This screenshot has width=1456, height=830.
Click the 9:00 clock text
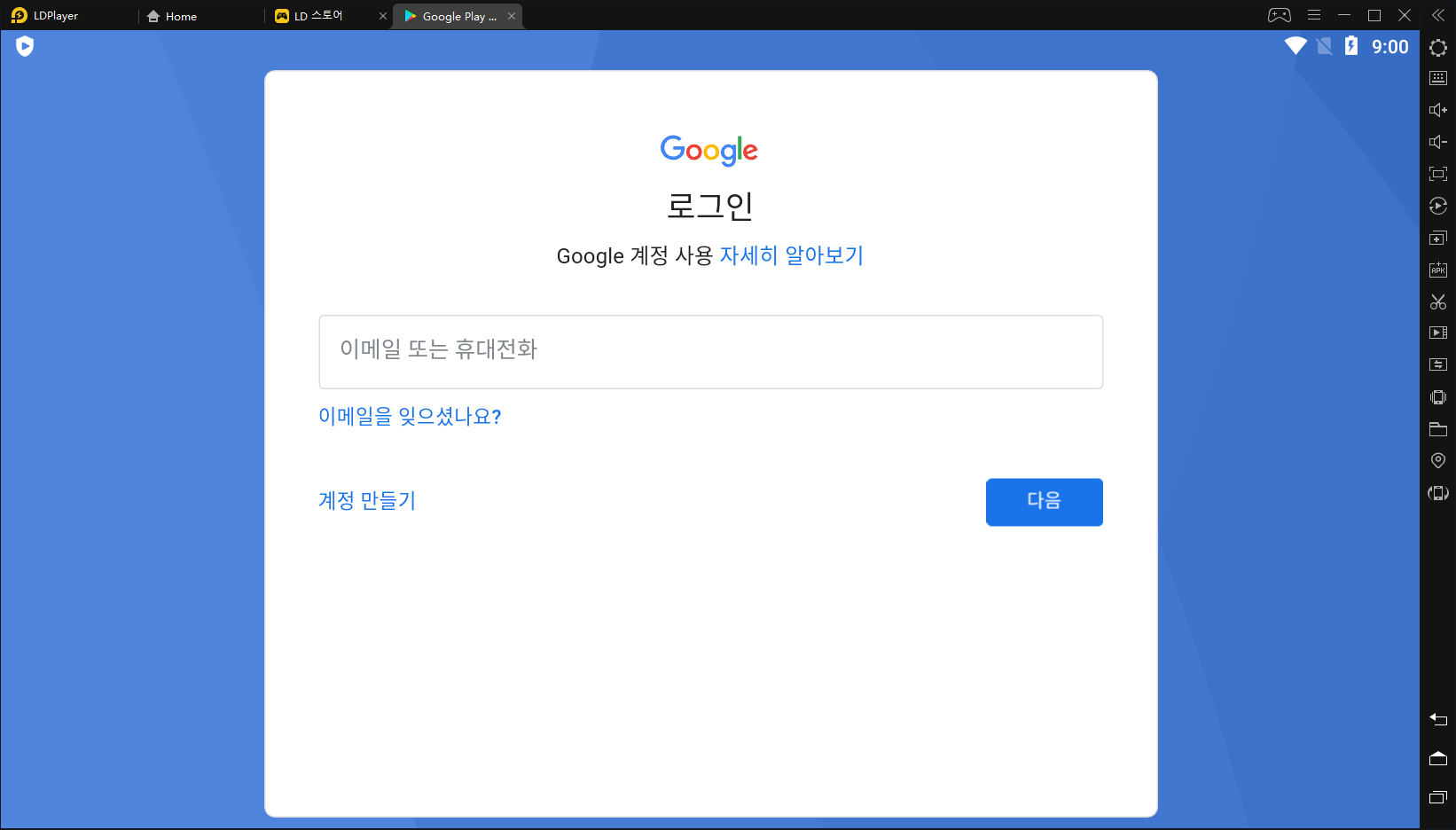[x=1389, y=47]
